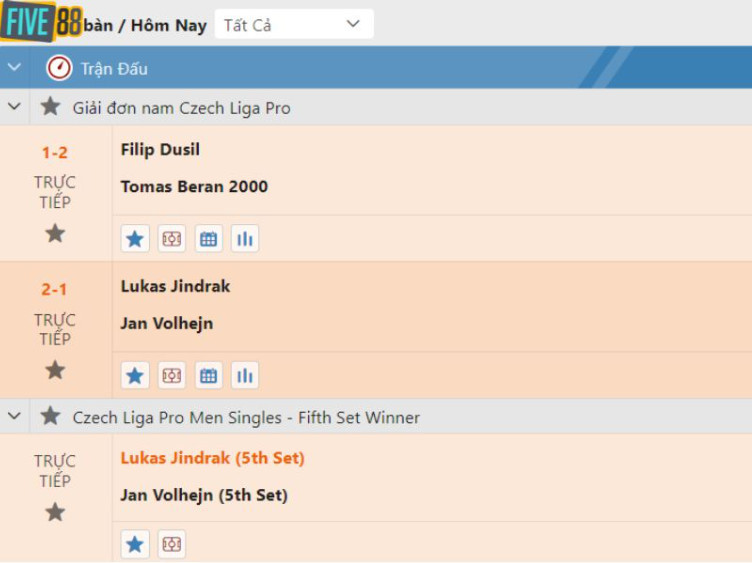The width and height of the screenshot is (752, 563).
Task: Open calendar icon for Jindrak vs Volhejn match
Action: pyautogui.click(x=208, y=376)
